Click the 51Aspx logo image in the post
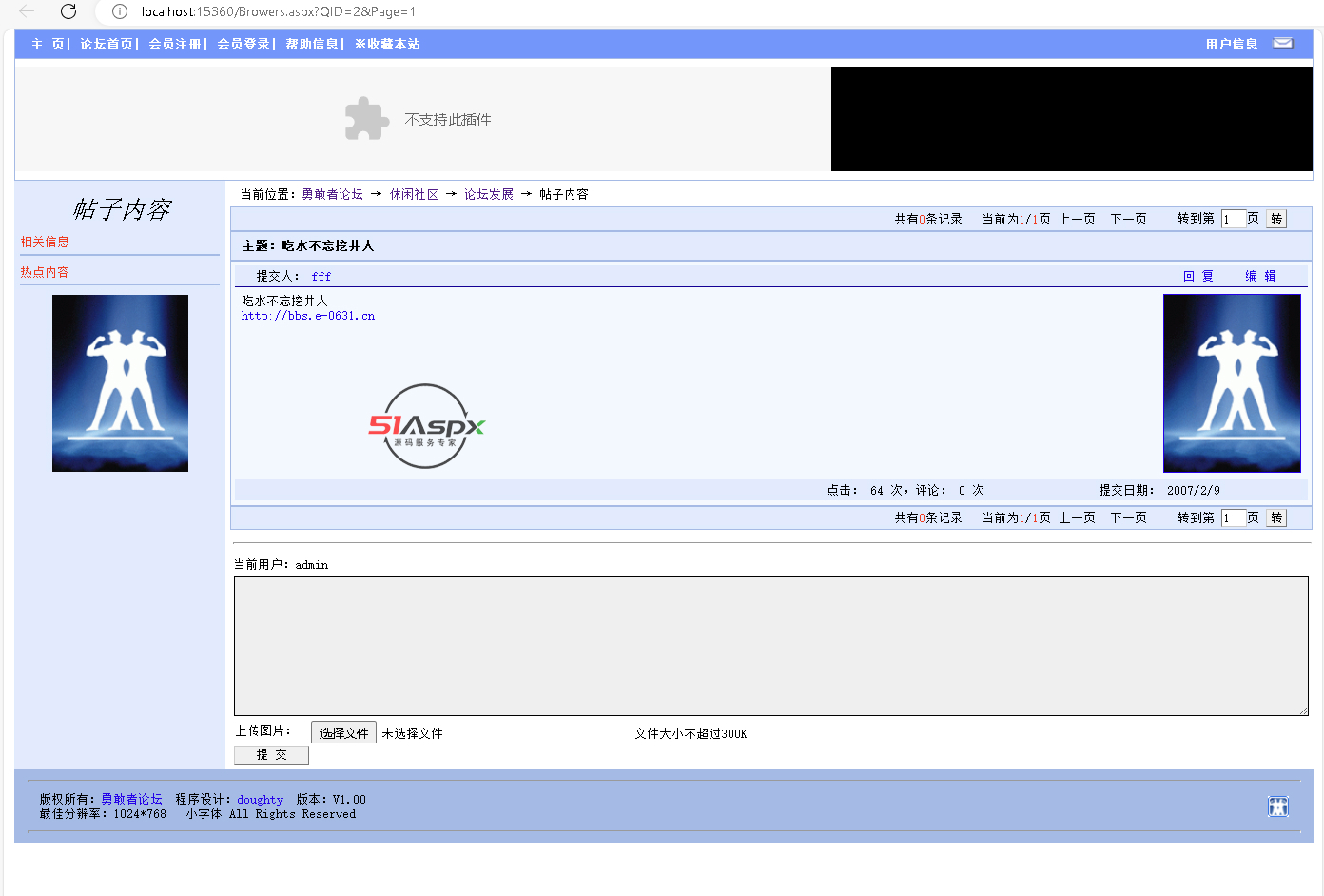Viewport: 1324px width, 896px height. 427,426
